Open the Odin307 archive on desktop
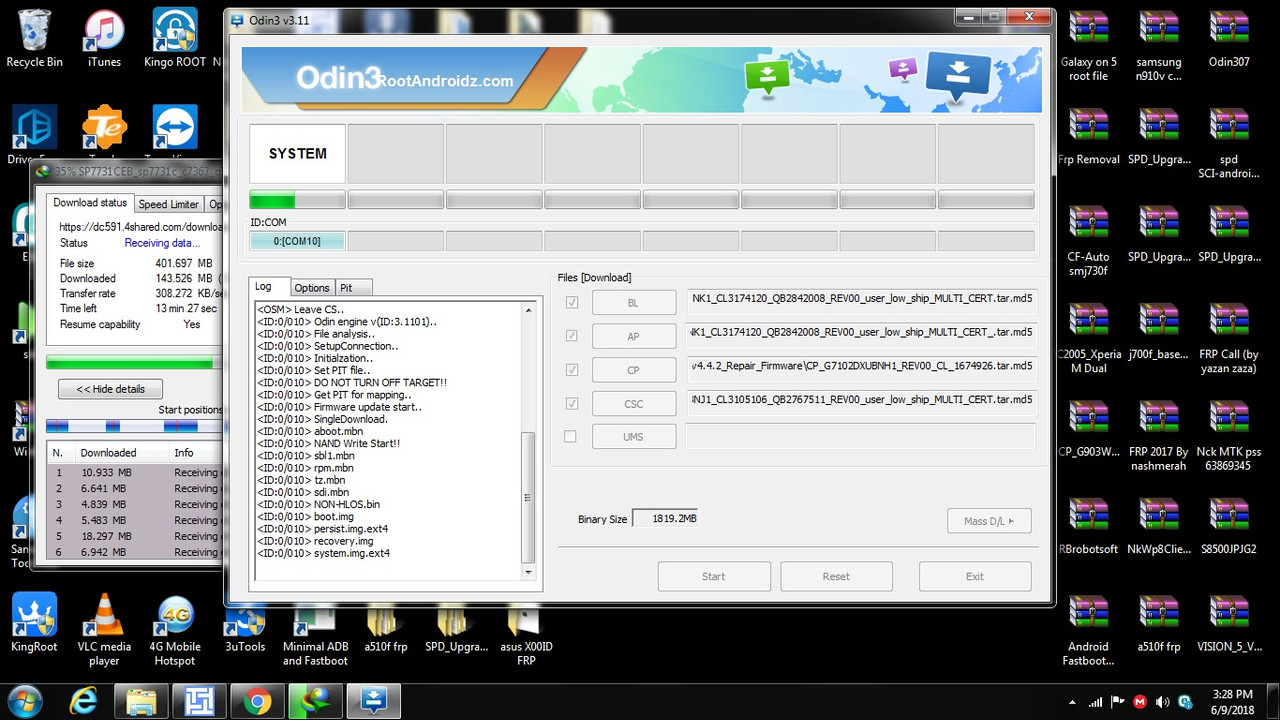1280x720 pixels. tap(1229, 38)
